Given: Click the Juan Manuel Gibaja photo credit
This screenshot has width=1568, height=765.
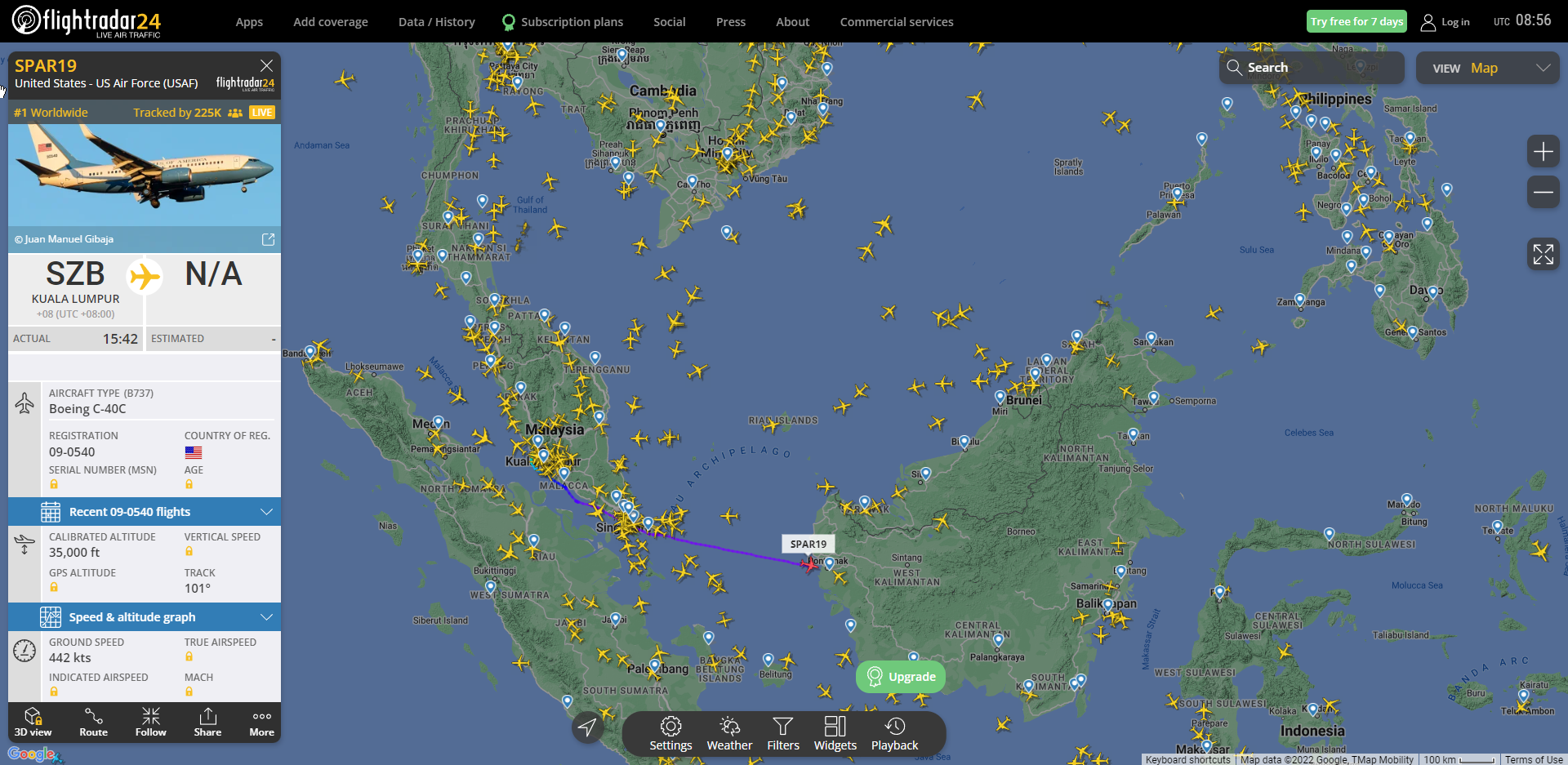Looking at the screenshot, I should click(x=64, y=239).
